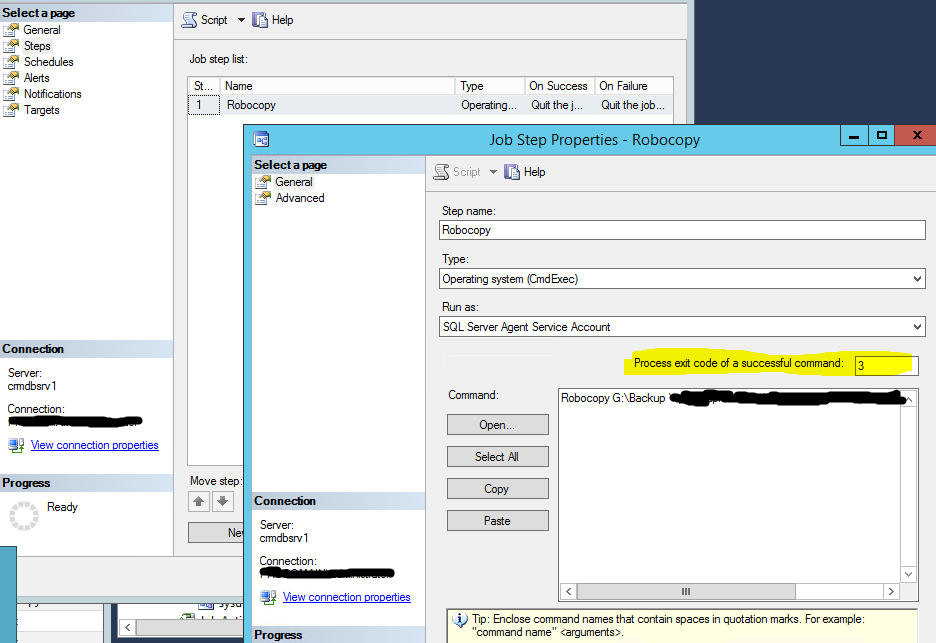Open the Notifications page

pos(52,94)
